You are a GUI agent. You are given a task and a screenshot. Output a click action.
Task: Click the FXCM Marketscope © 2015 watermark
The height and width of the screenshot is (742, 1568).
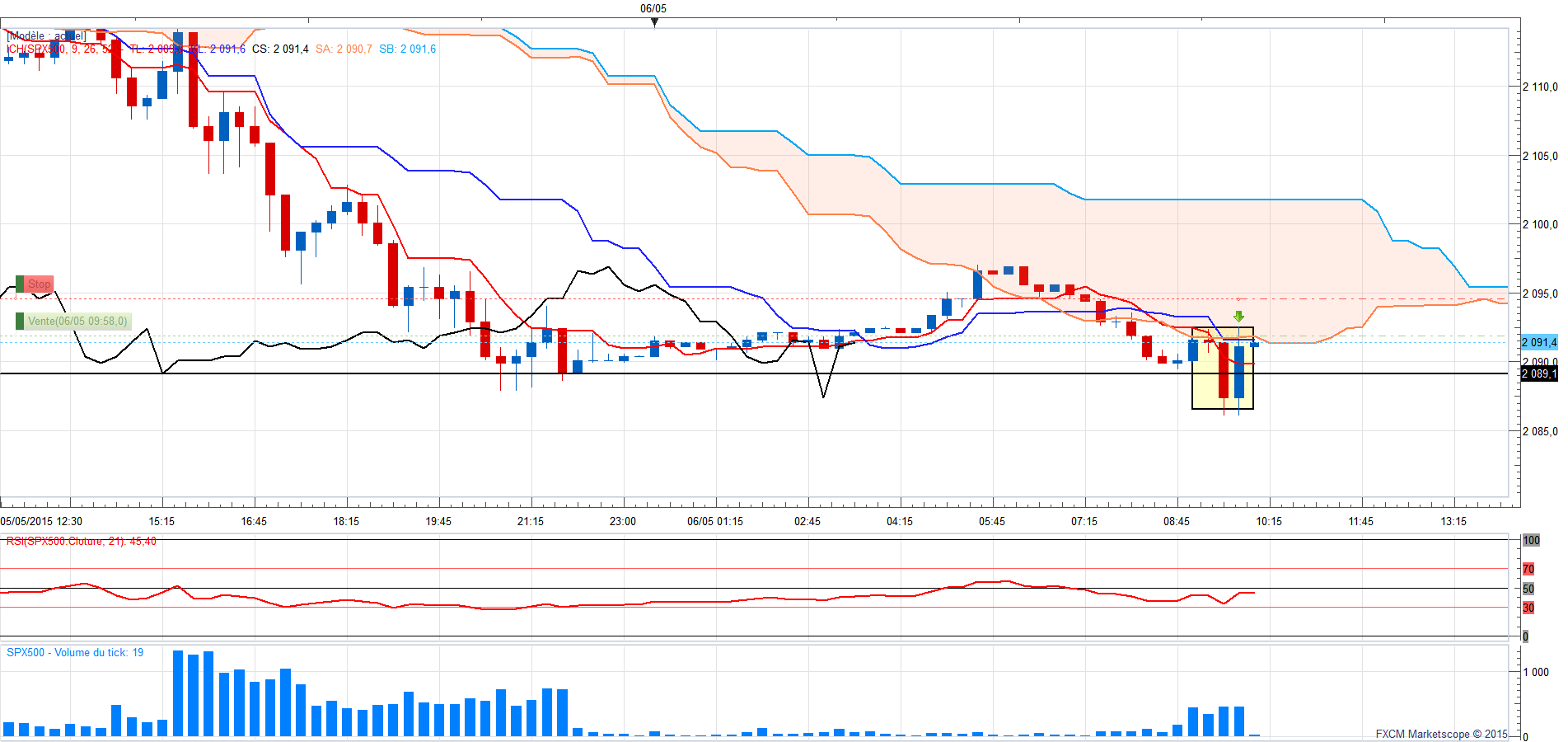tap(1441, 734)
